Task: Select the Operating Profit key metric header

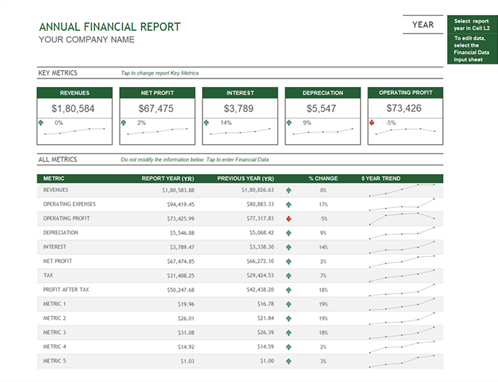Action: [405, 93]
